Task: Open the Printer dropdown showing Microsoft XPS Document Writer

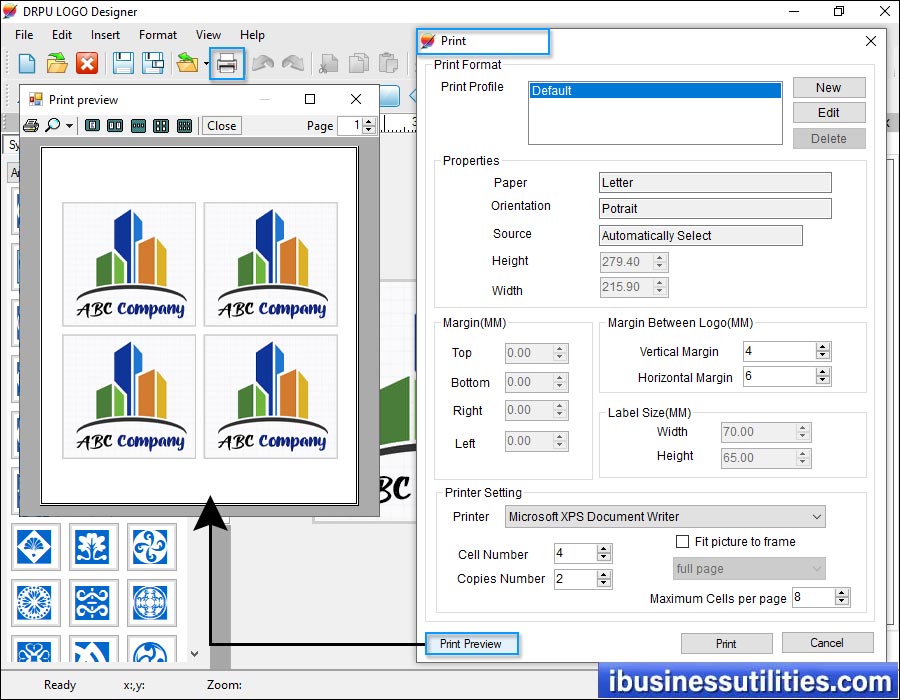Action: [818, 517]
